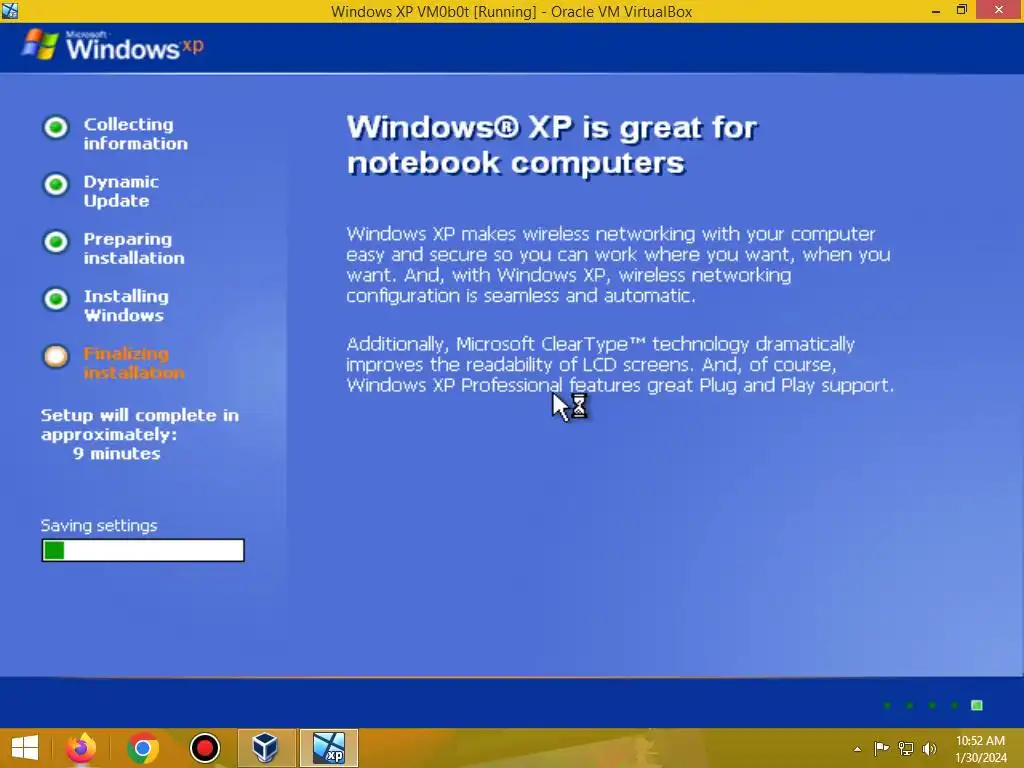Click the paragraph about wireless networking
This screenshot has width=1024, height=768.
pyautogui.click(x=618, y=264)
